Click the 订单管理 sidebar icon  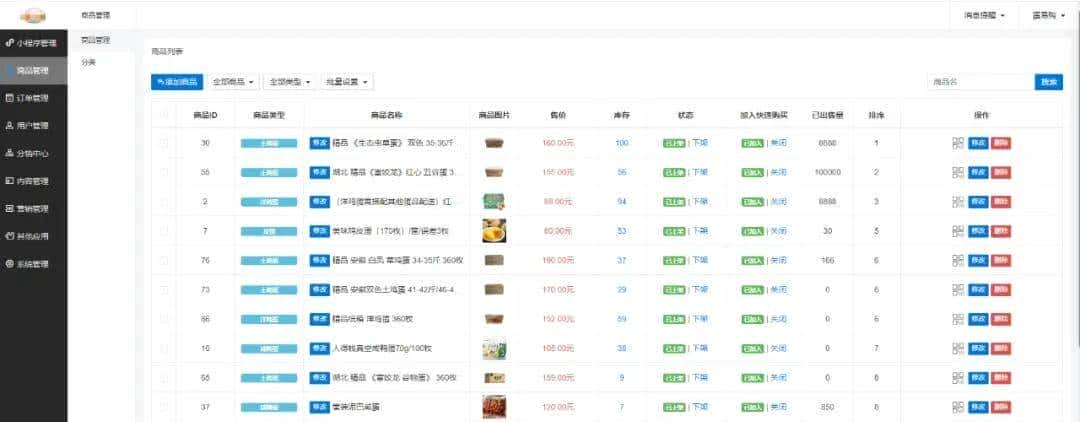(x=9, y=98)
